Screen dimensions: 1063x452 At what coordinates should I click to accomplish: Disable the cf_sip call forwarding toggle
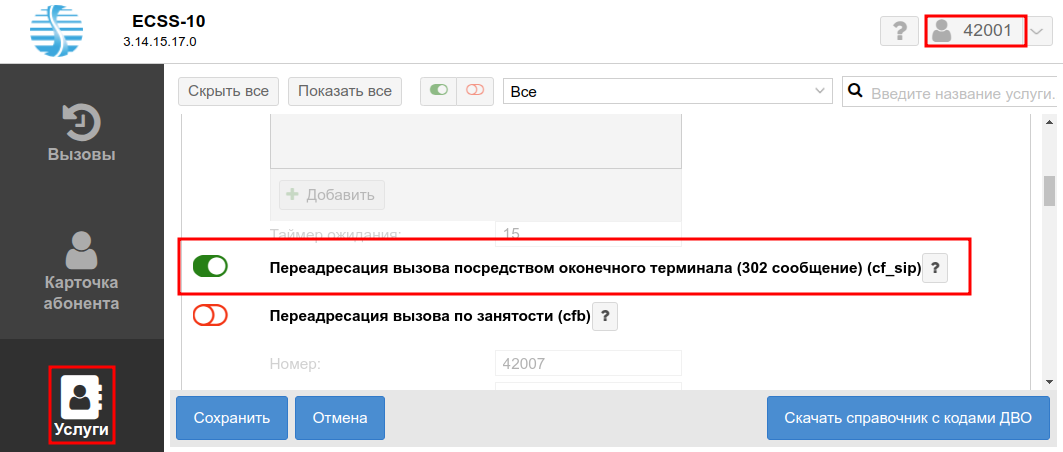[x=211, y=267]
